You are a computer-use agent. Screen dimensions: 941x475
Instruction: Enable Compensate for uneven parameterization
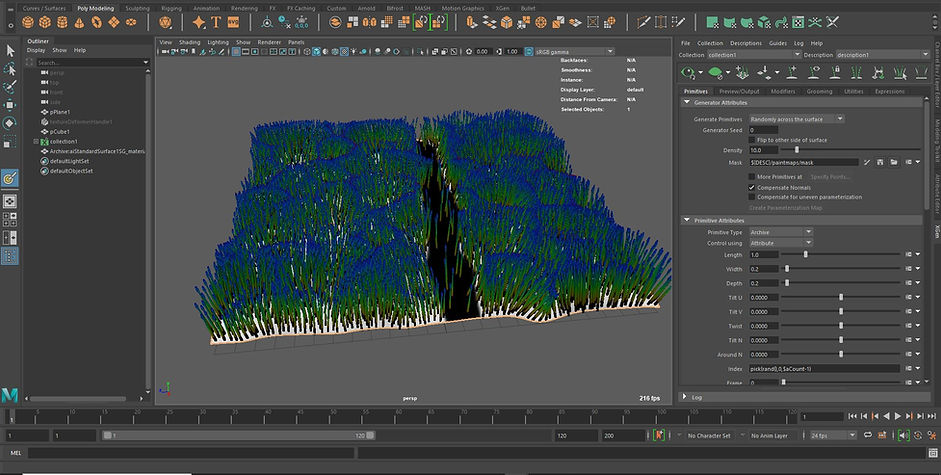751,197
